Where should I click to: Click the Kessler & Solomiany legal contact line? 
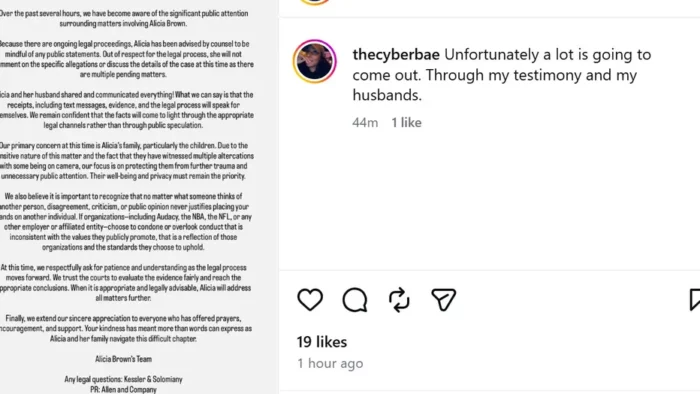pos(123,379)
